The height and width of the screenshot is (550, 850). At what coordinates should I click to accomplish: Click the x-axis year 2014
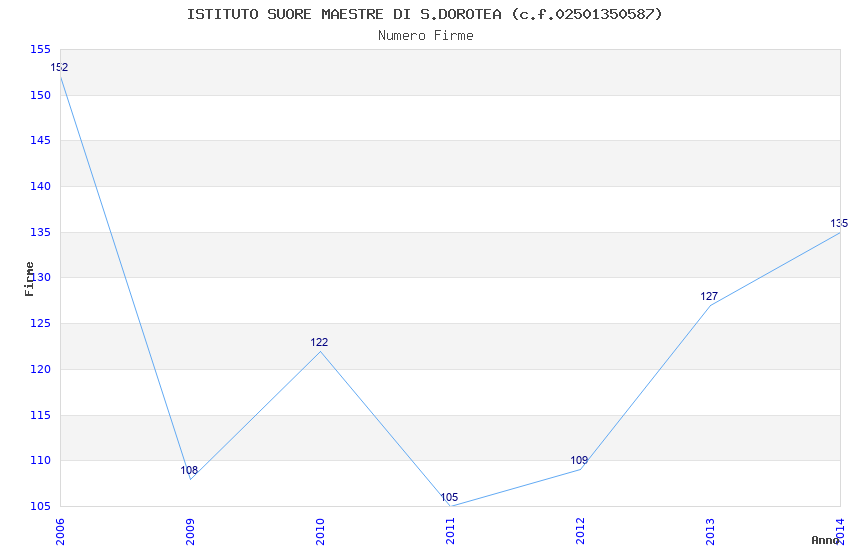840,532
